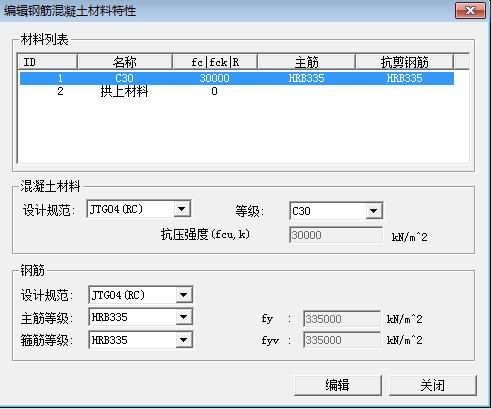Open rebar 设计规范 JTG04(RC) dropdown
Viewport: 491px width, 409px height.
coord(184,295)
